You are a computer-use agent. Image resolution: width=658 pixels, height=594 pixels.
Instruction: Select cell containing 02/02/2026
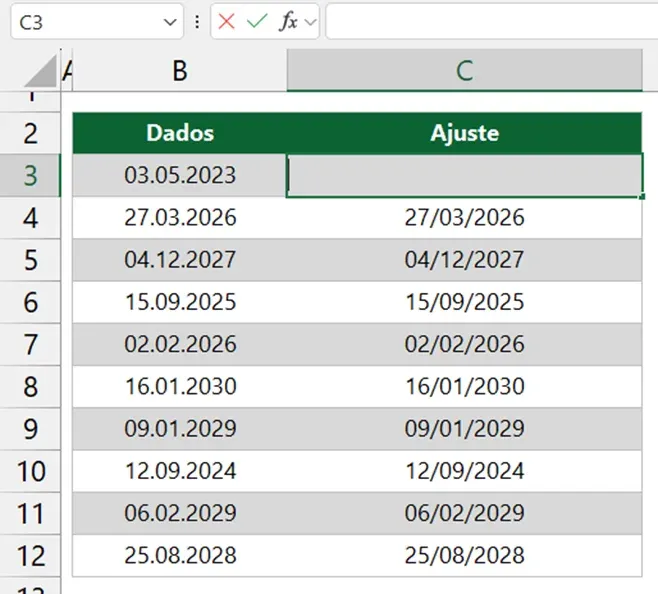[x=465, y=344]
